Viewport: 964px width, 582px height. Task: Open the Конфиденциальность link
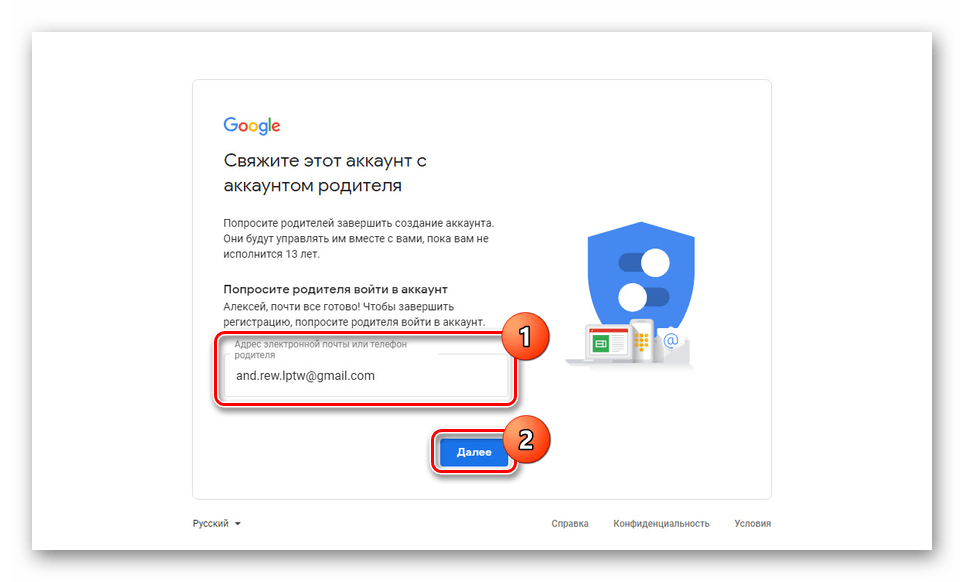[x=661, y=524]
